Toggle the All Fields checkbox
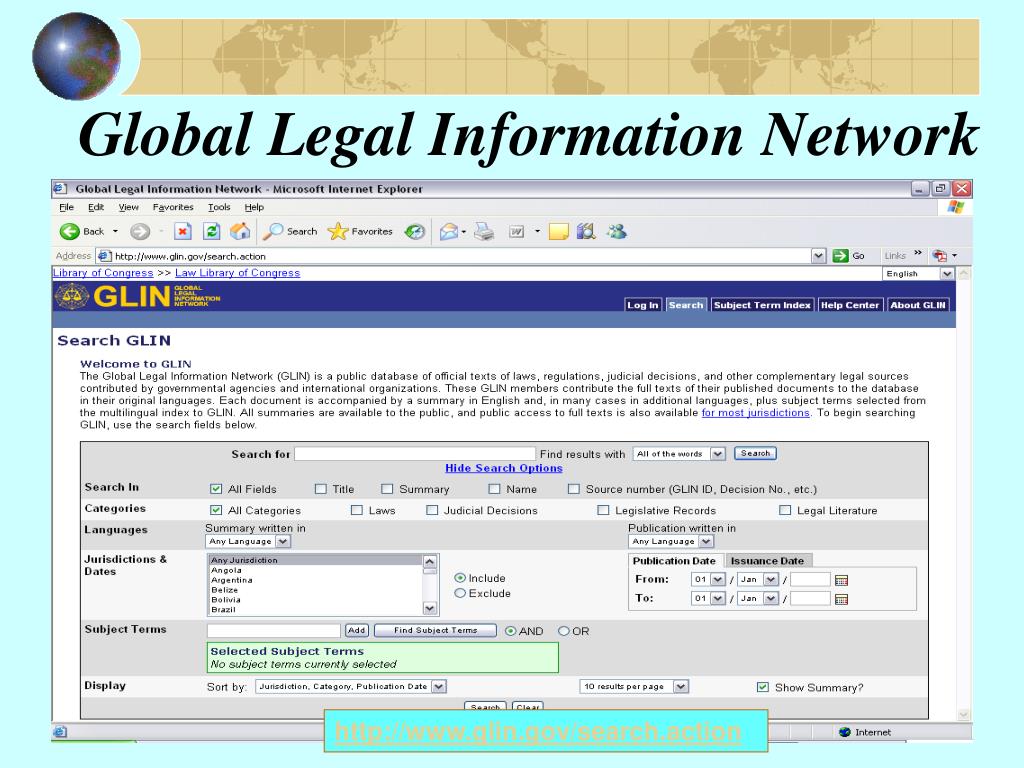This screenshot has height=768, width=1024. click(216, 488)
